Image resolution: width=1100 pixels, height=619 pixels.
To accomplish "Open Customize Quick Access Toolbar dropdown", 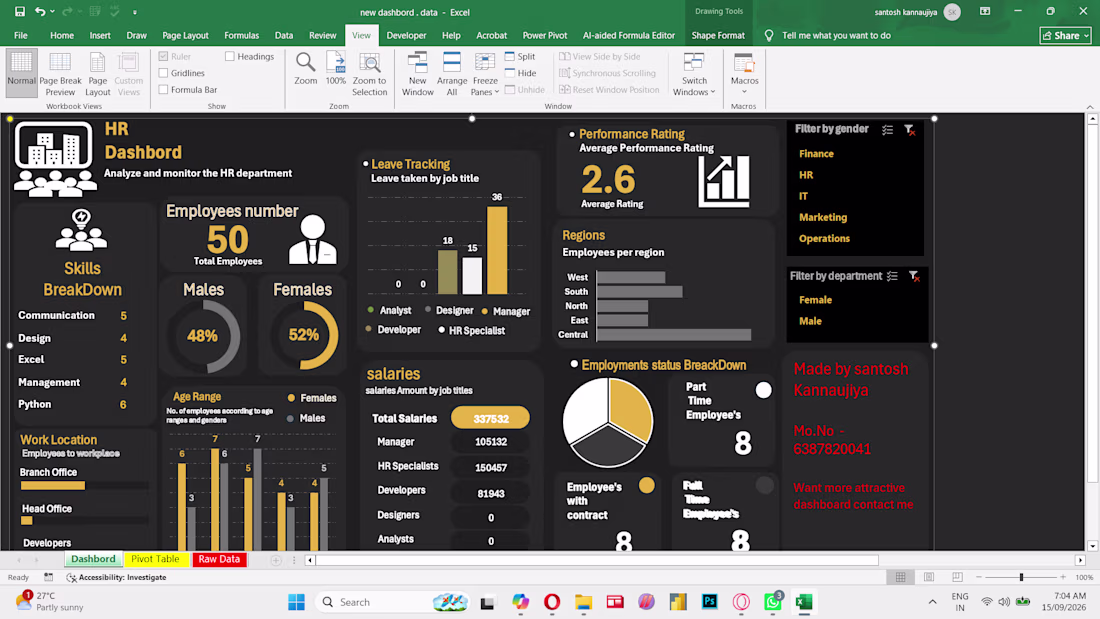I will click(x=135, y=12).
